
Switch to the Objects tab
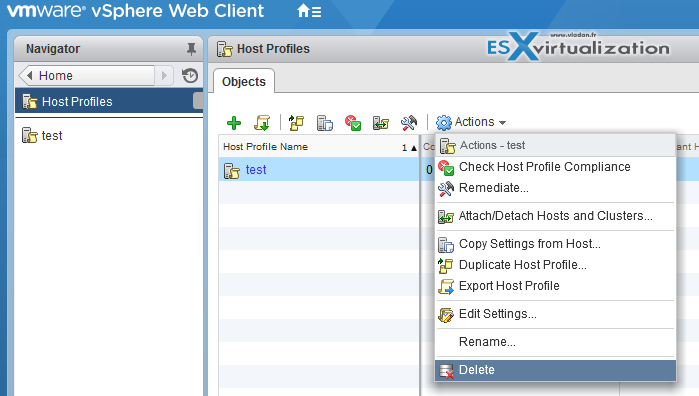point(244,82)
